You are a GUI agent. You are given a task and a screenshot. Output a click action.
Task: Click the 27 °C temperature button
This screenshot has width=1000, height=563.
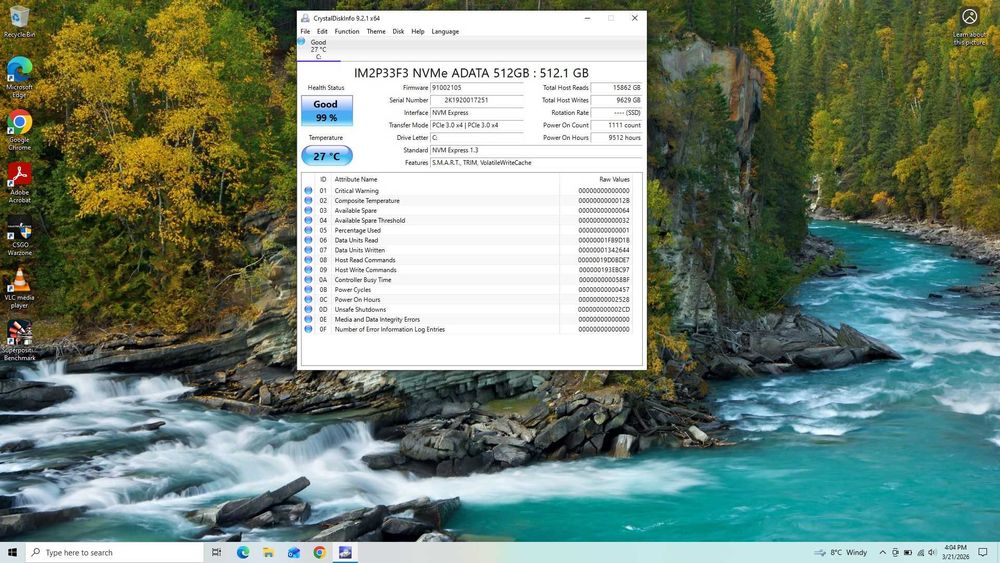pos(327,156)
